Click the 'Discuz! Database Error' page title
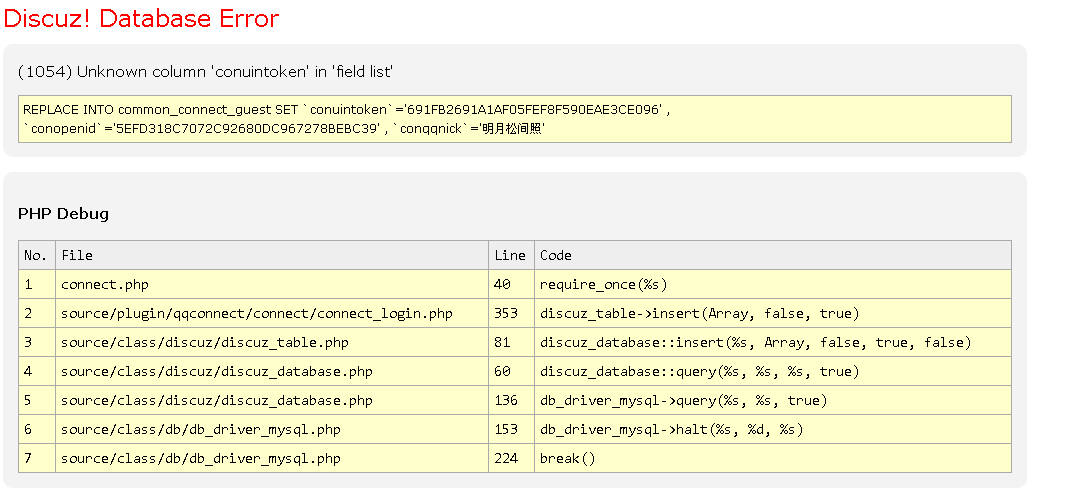The height and width of the screenshot is (500, 1077). (x=142, y=19)
